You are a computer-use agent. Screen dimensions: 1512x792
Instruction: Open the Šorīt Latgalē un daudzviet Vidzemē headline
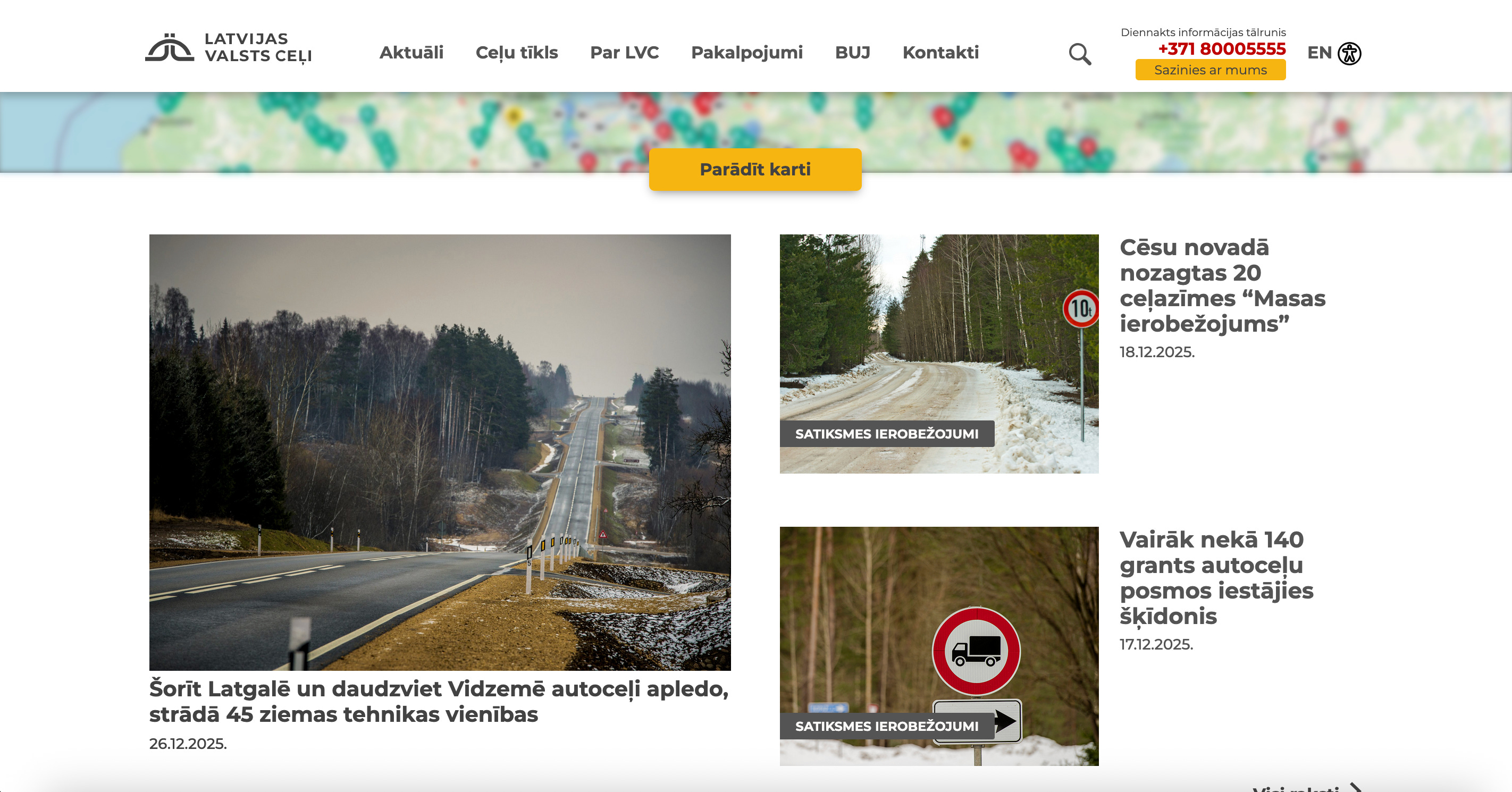click(438, 701)
